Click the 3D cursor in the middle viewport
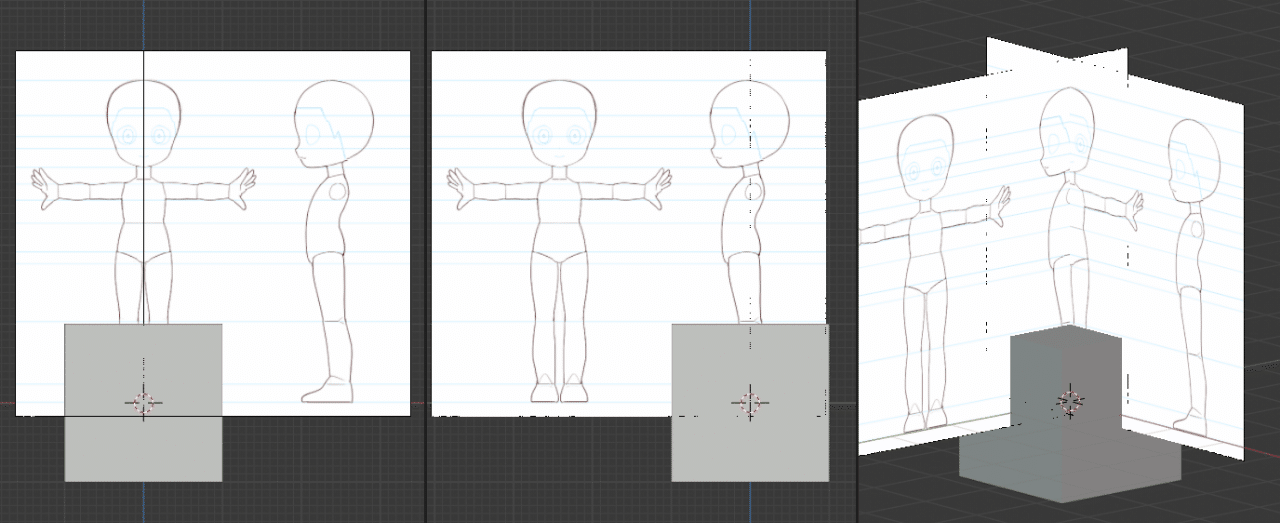Screen dimensions: 1280x523 point(749,403)
